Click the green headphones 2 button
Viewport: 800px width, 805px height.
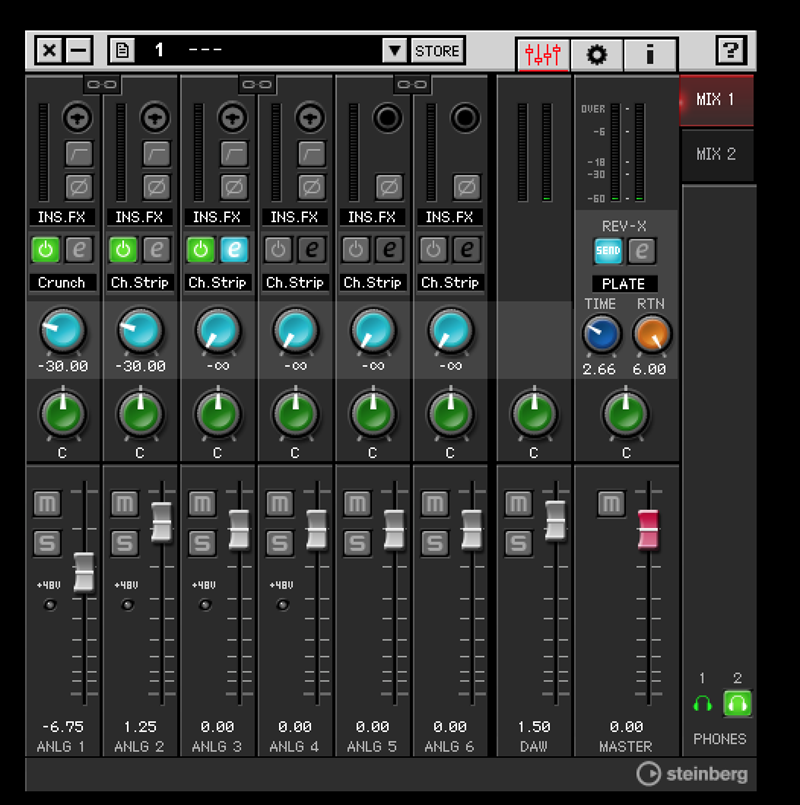pyautogui.click(x=737, y=703)
